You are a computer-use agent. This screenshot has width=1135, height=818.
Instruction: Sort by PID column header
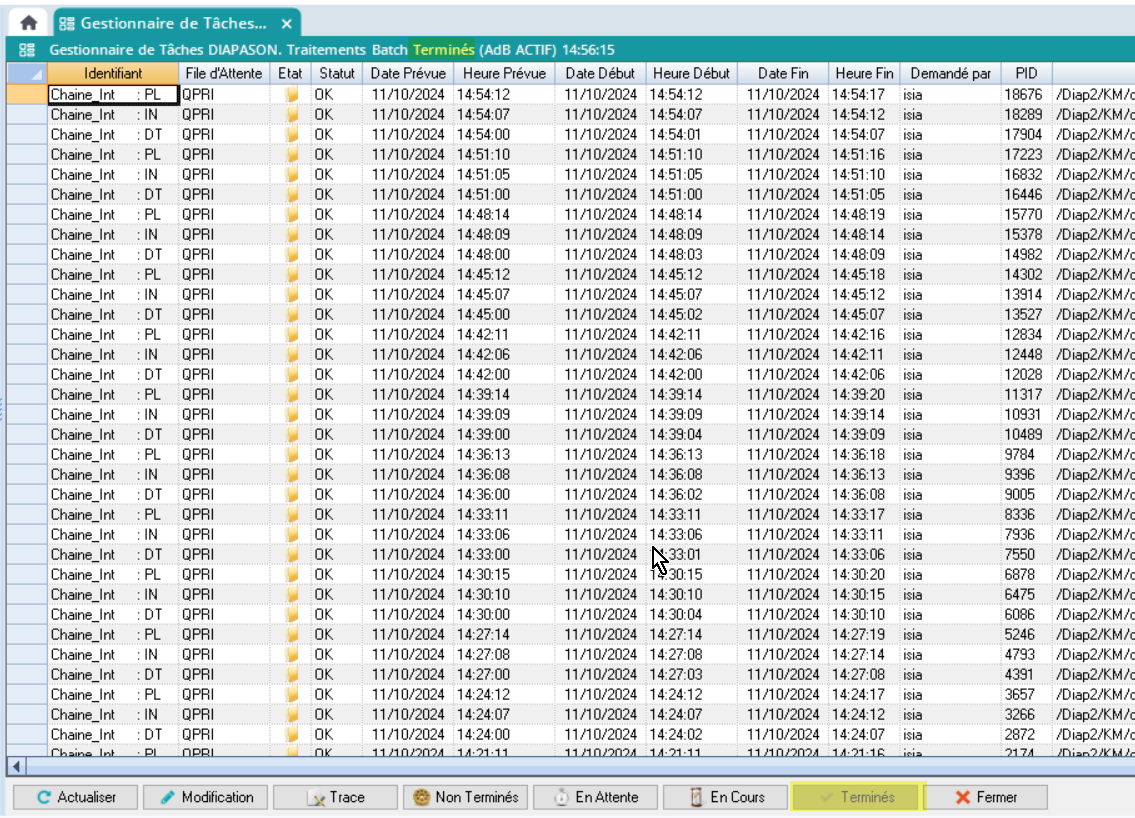pos(1026,73)
